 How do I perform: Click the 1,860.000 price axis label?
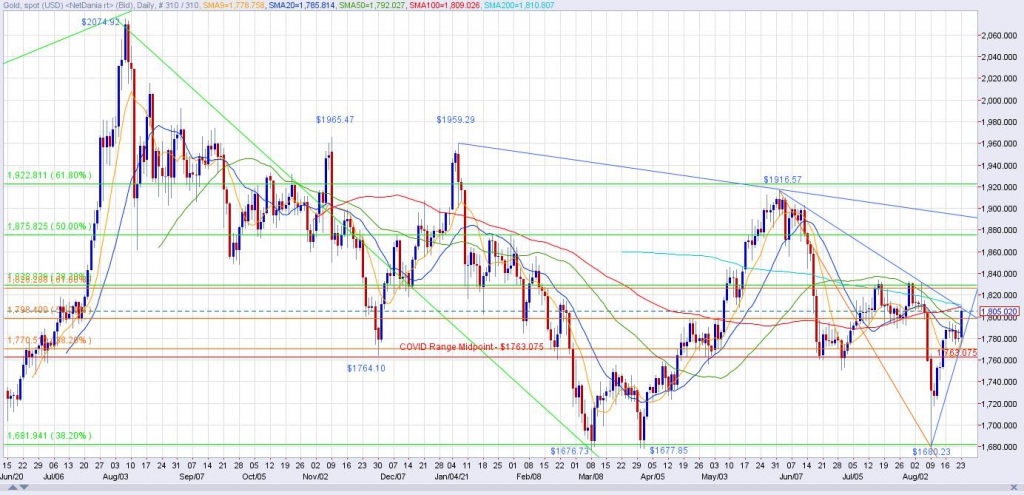(x=1000, y=252)
